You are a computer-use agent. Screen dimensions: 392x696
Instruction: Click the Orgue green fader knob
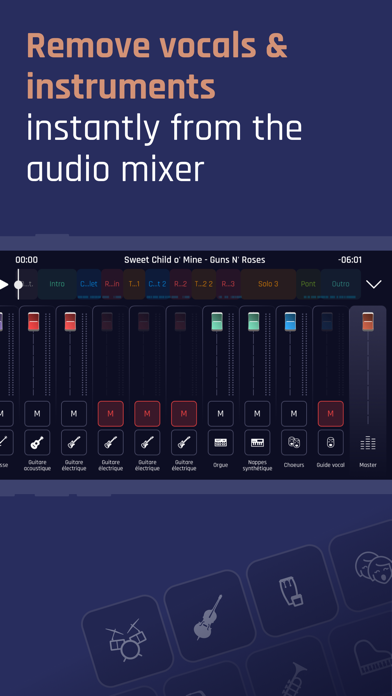coord(217,321)
